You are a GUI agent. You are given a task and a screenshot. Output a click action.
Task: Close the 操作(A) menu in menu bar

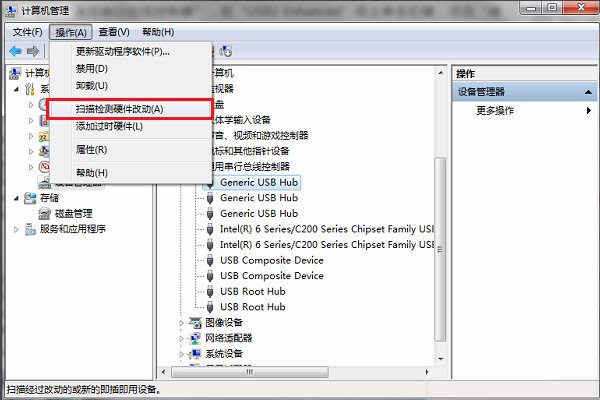pos(71,33)
